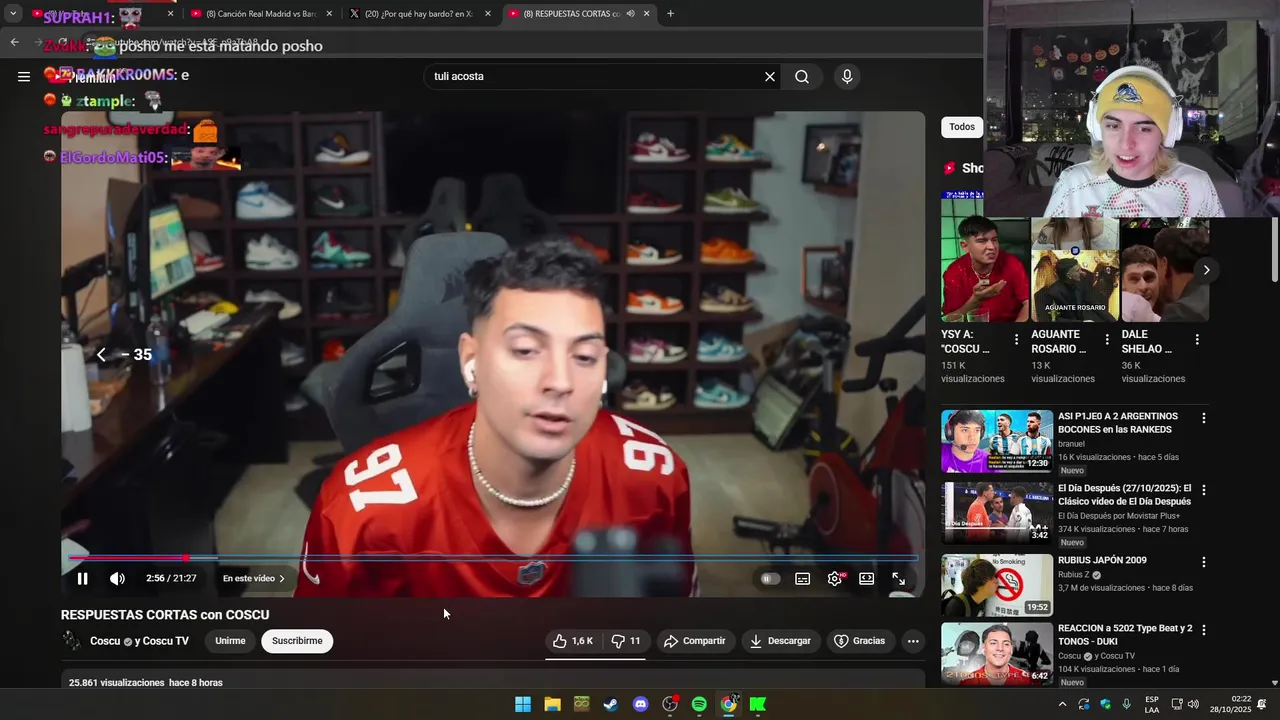Start voice search with microphone
The width and height of the screenshot is (1280, 720).
pyautogui.click(x=847, y=76)
